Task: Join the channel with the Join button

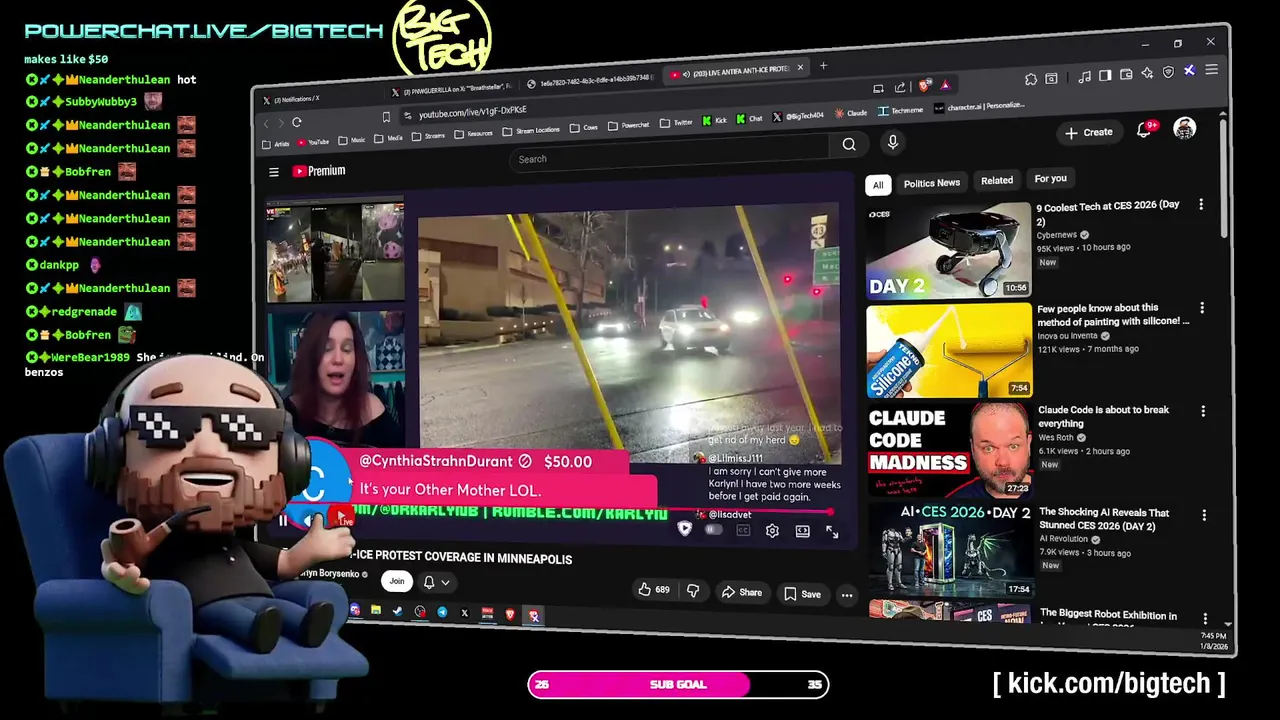Action: pos(397,581)
